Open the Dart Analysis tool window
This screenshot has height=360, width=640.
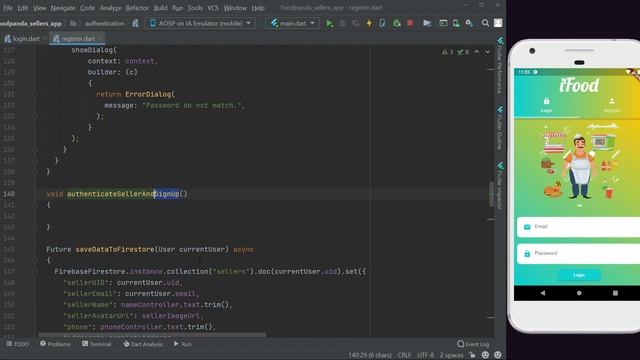143,344
